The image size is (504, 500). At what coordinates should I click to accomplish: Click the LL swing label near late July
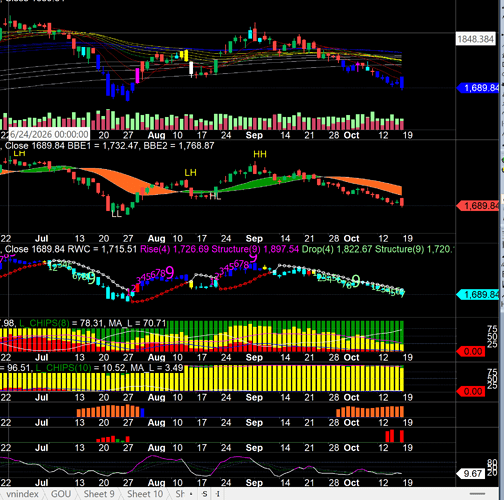(x=116, y=214)
